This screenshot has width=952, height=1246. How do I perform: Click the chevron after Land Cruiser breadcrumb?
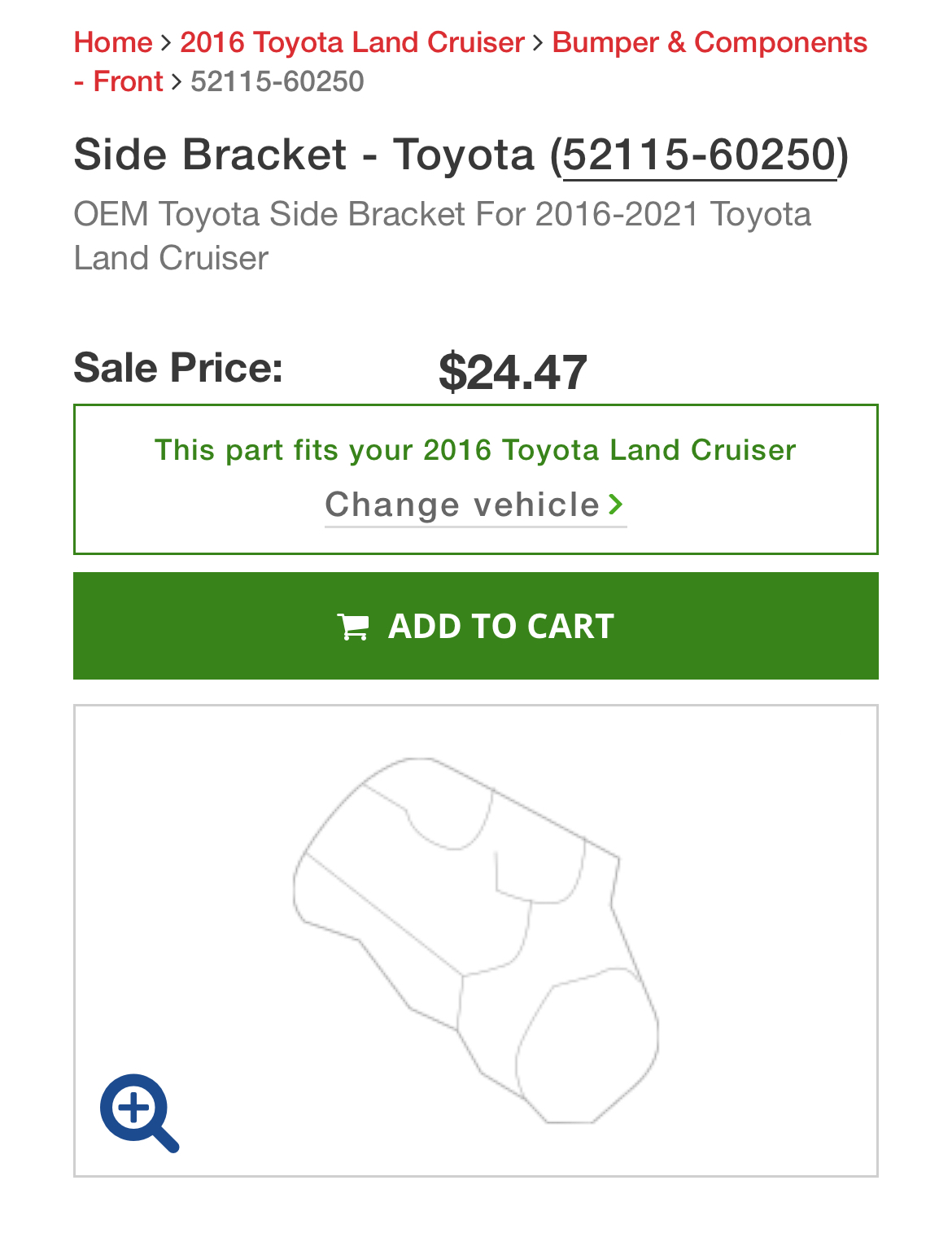pos(538,42)
